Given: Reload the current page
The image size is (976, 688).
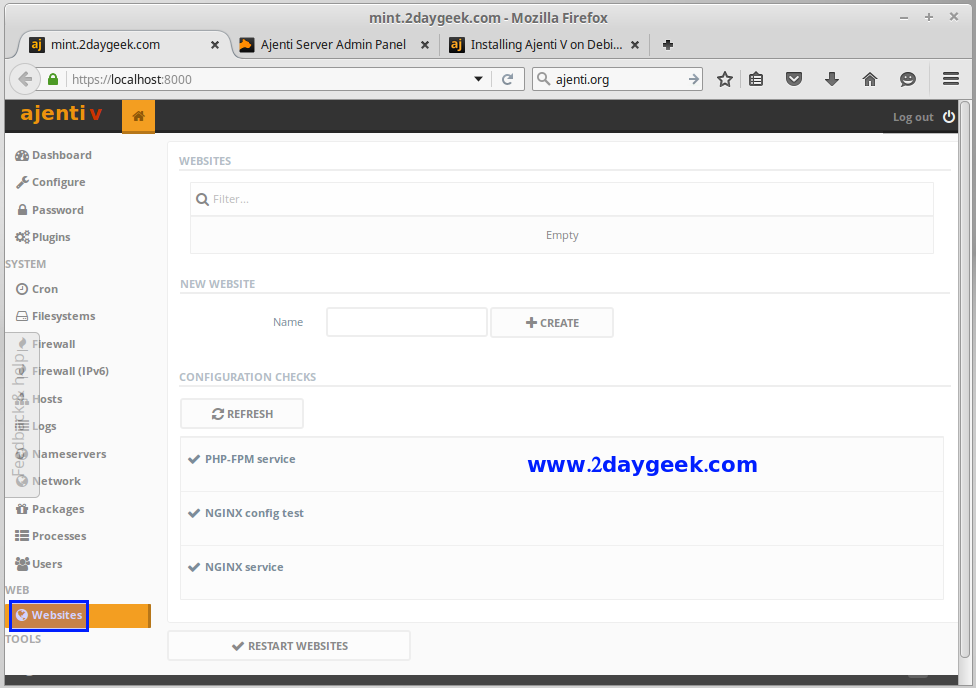Looking at the screenshot, I should (x=507, y=79).
